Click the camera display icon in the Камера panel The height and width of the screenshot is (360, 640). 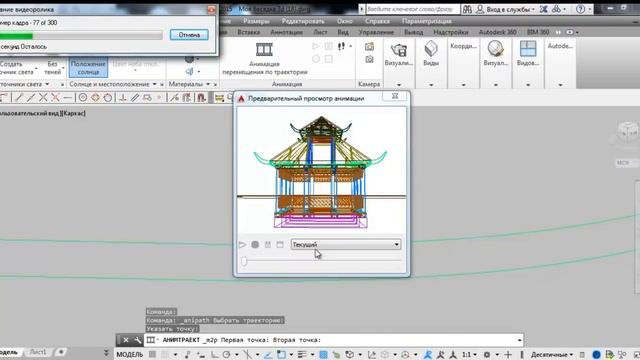[369, 60]
